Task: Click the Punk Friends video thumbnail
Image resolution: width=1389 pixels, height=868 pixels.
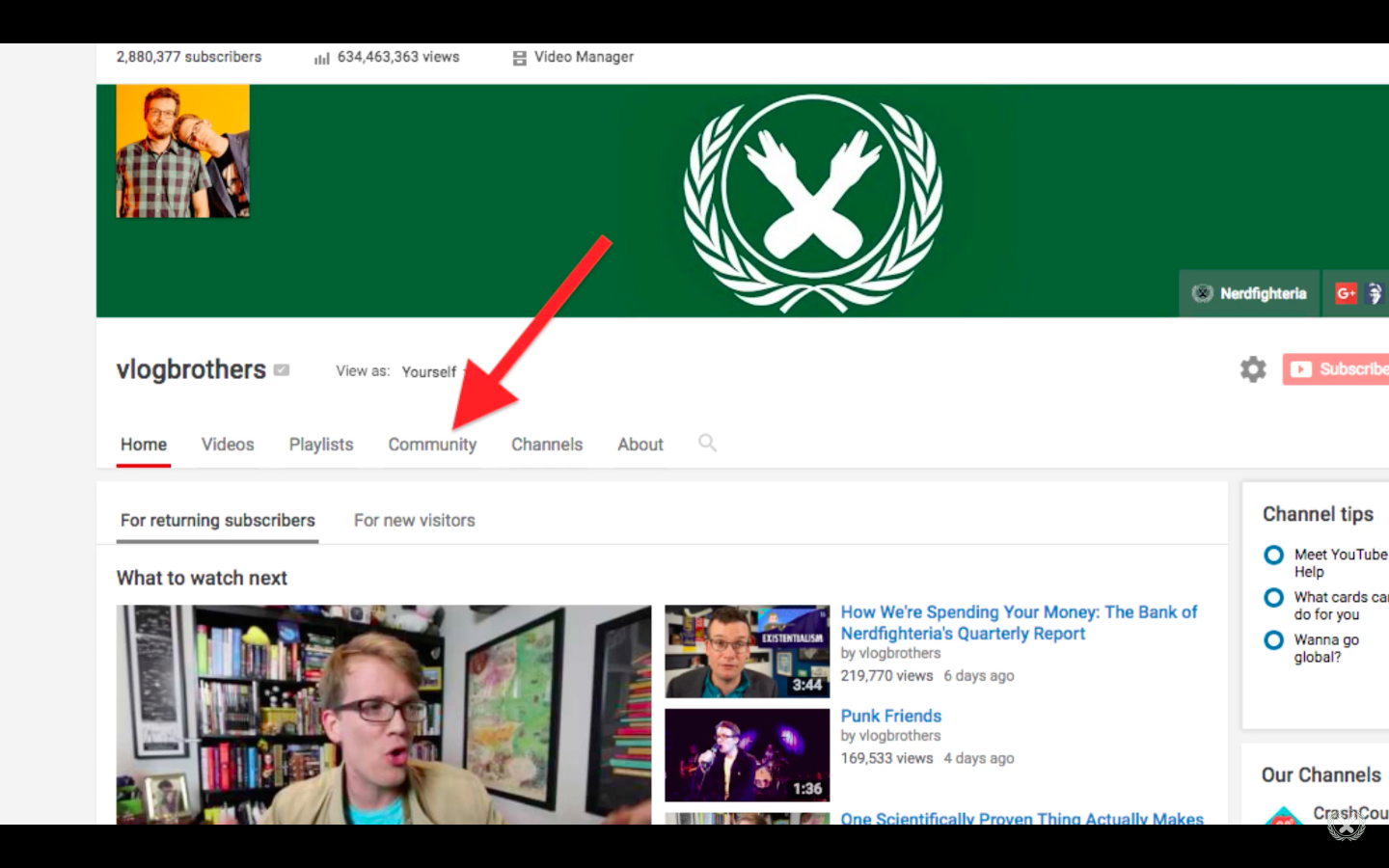Action: (747, 755)
